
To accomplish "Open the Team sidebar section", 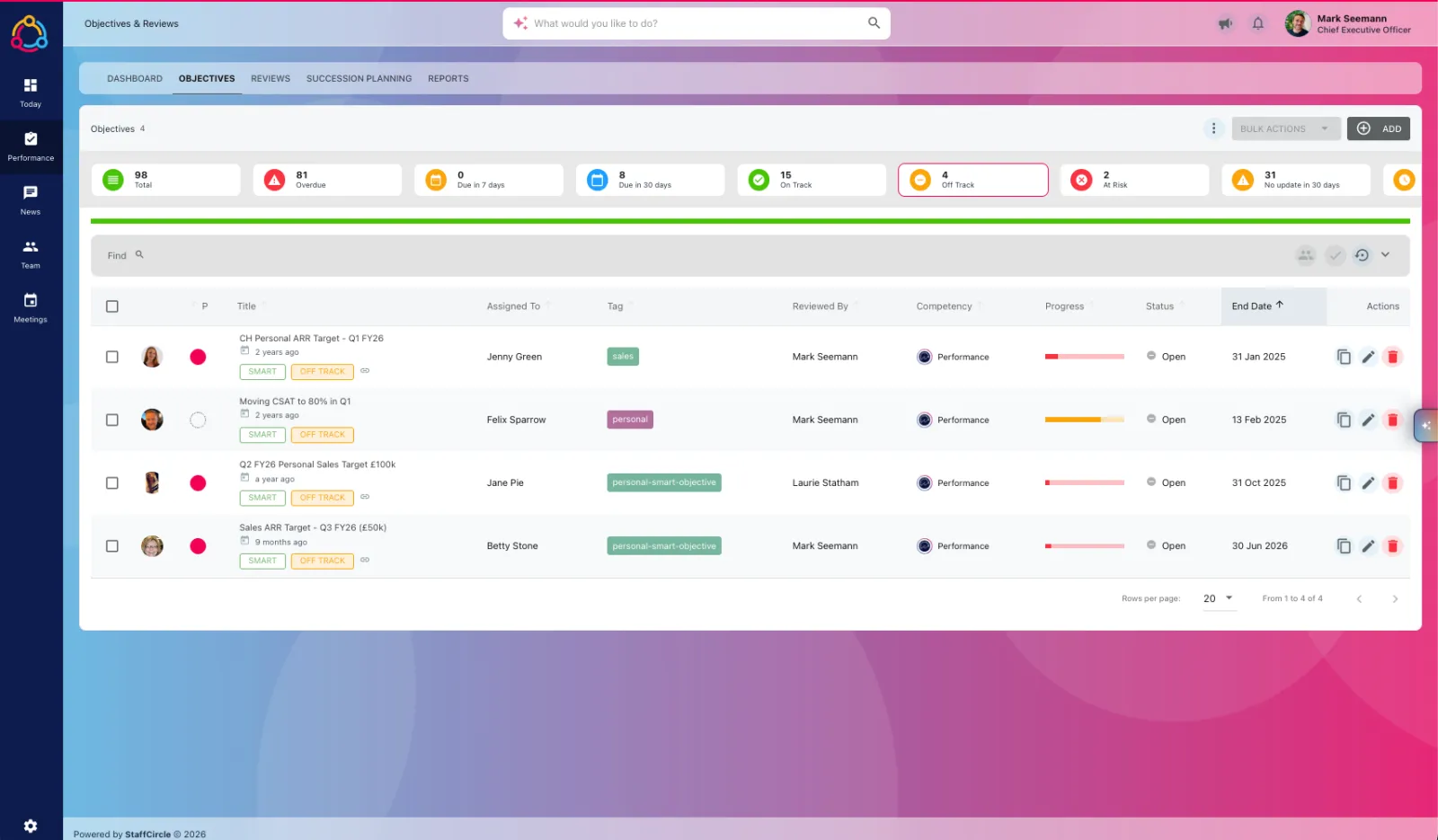I will (31, 254).
